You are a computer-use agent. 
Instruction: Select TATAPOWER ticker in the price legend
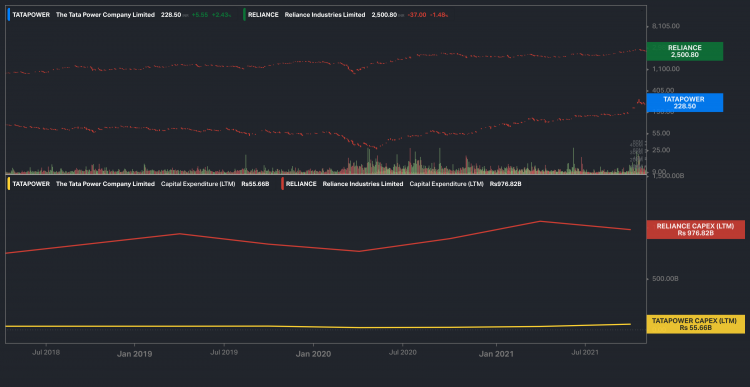(31, 15)
